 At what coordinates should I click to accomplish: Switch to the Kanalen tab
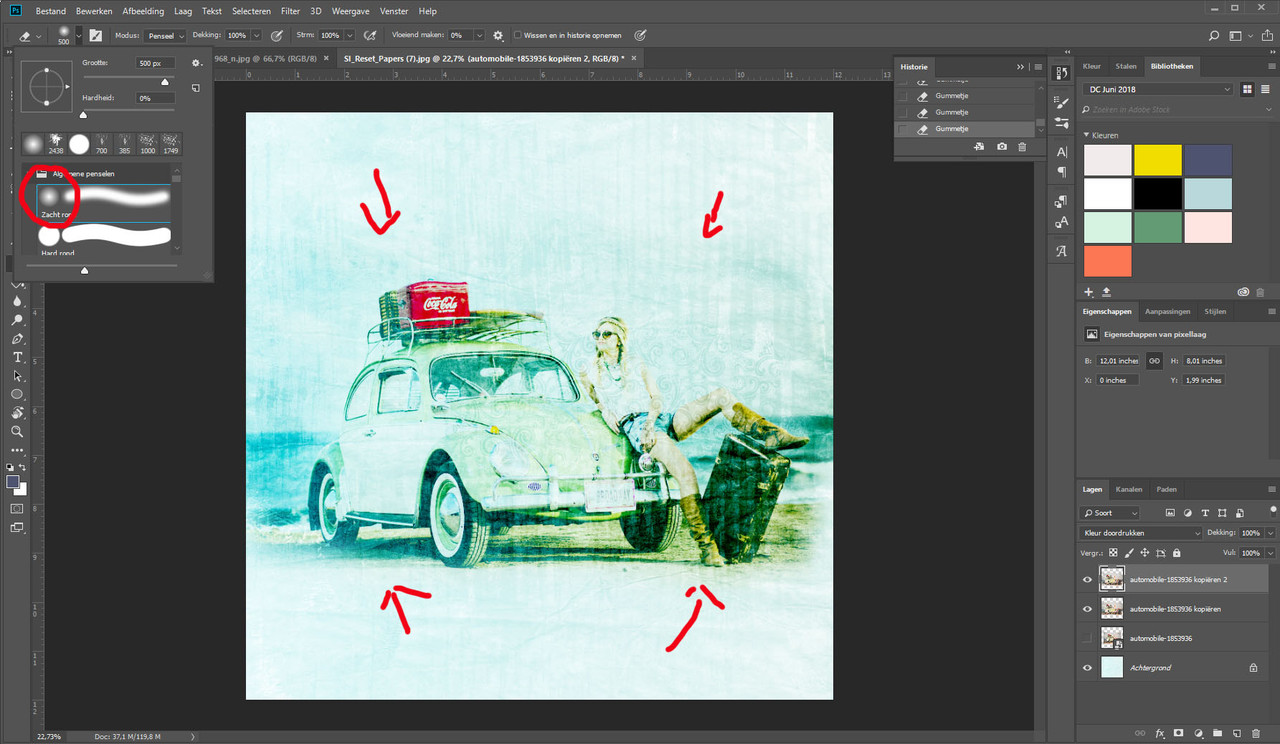[1129, 489]
